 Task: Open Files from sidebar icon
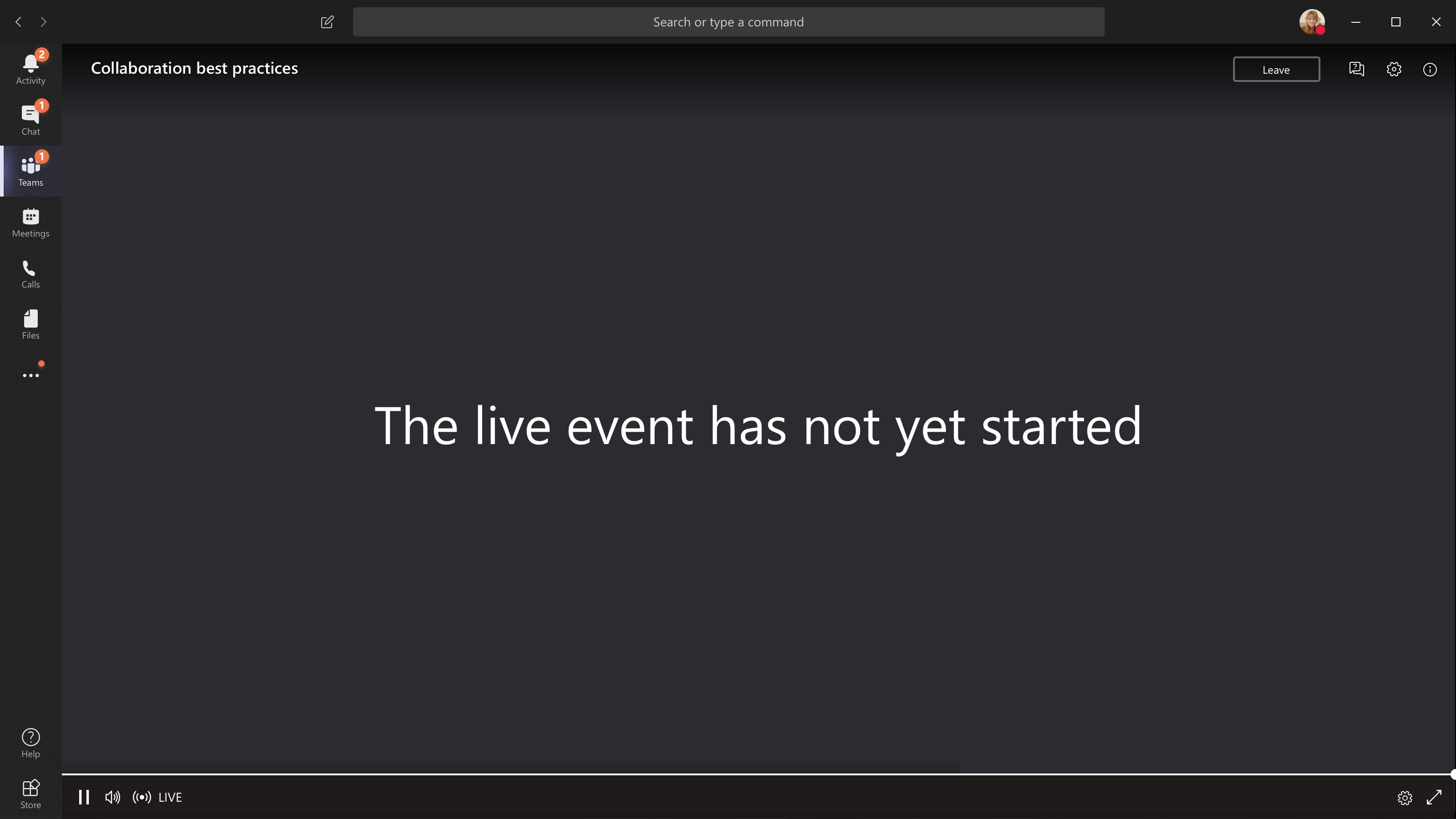[x=31, y=323]
